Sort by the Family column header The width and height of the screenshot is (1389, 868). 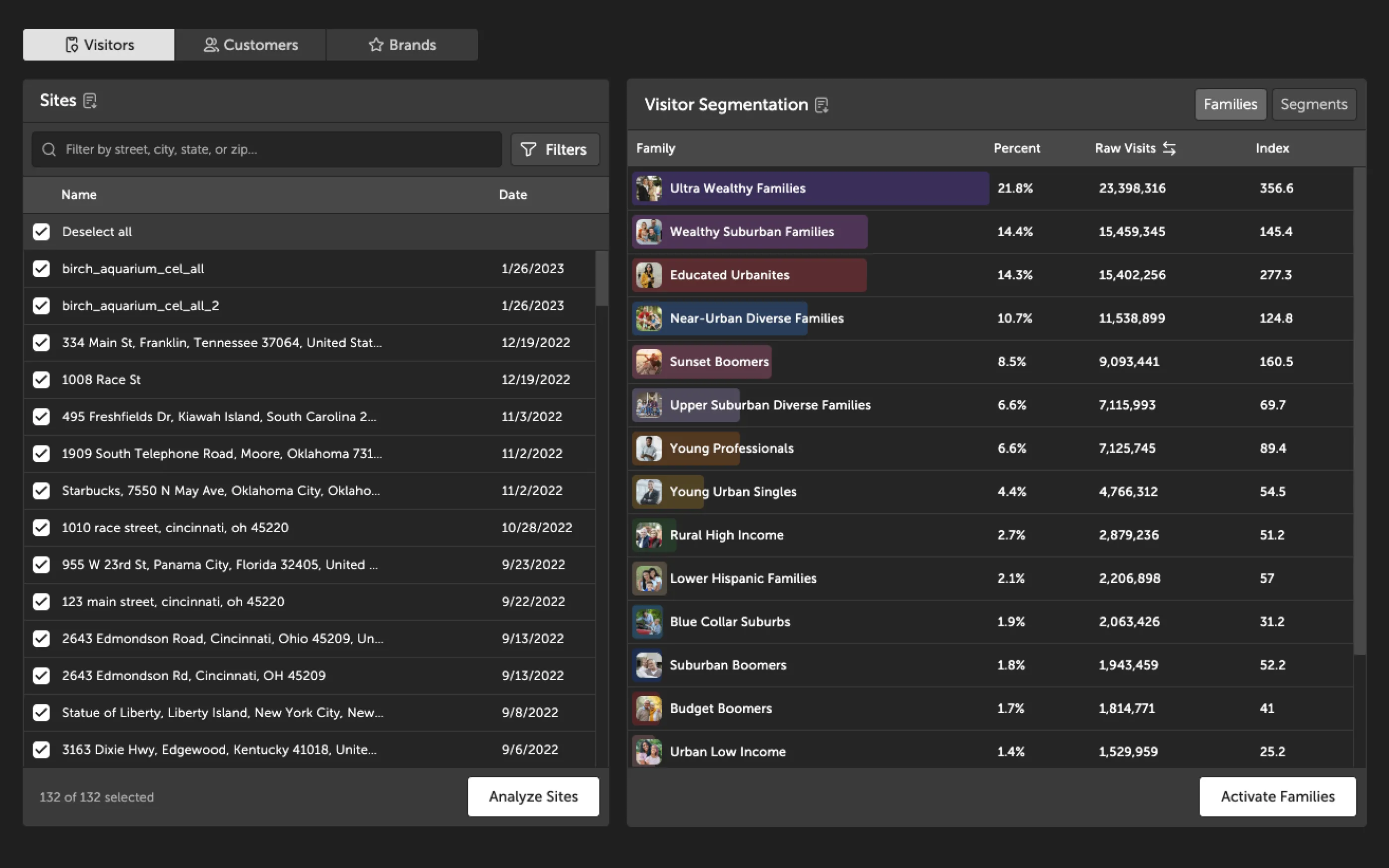655,148
